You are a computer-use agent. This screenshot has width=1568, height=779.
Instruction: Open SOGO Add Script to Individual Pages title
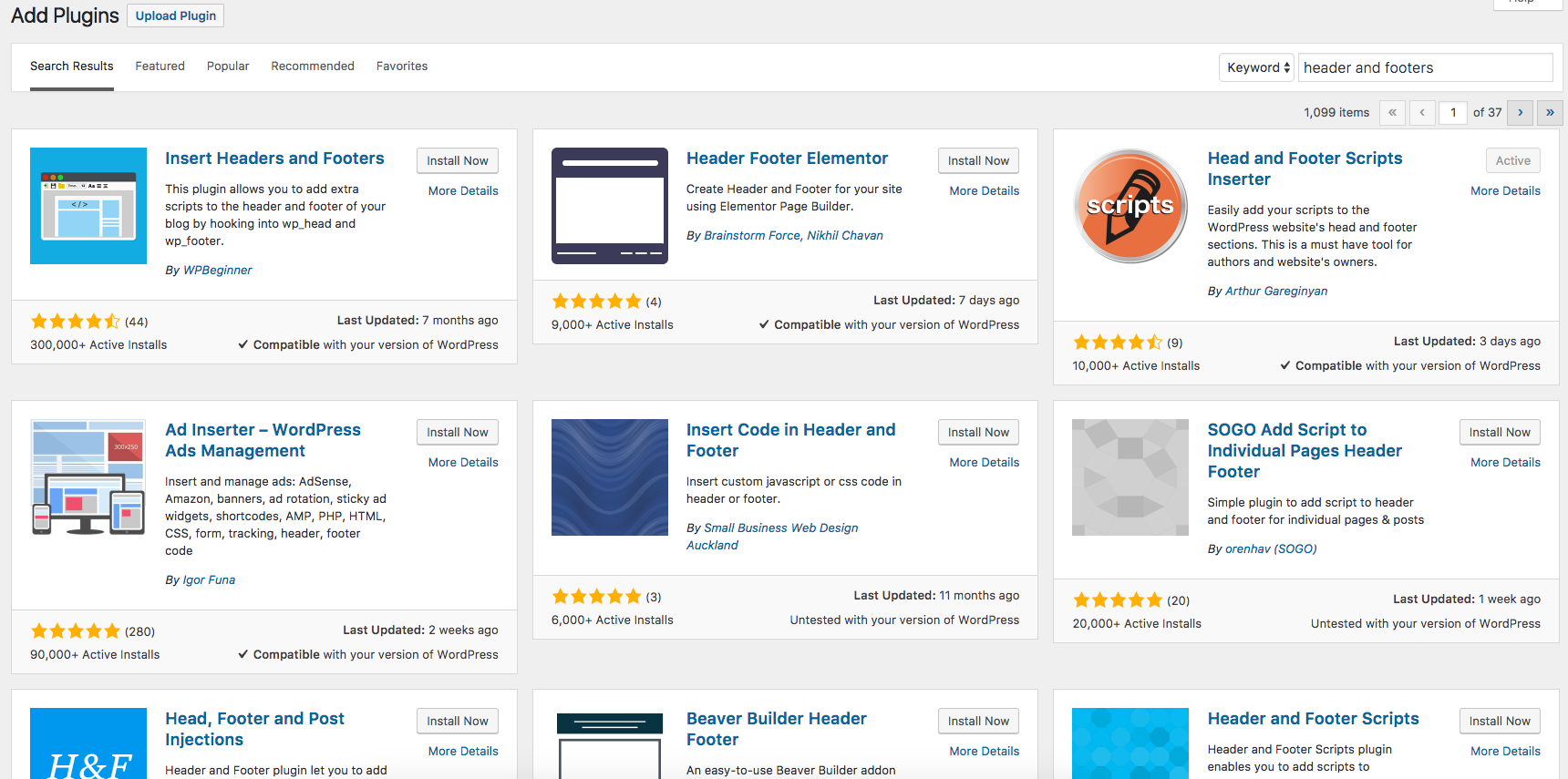(x=1305, y=450)
